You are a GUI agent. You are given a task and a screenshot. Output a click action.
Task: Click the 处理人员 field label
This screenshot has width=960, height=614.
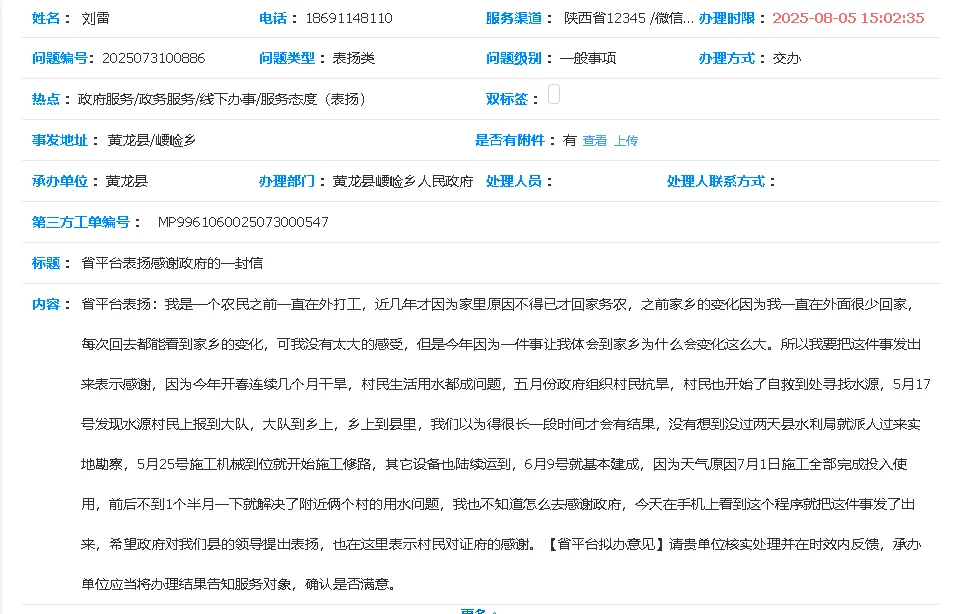[514, 181]
